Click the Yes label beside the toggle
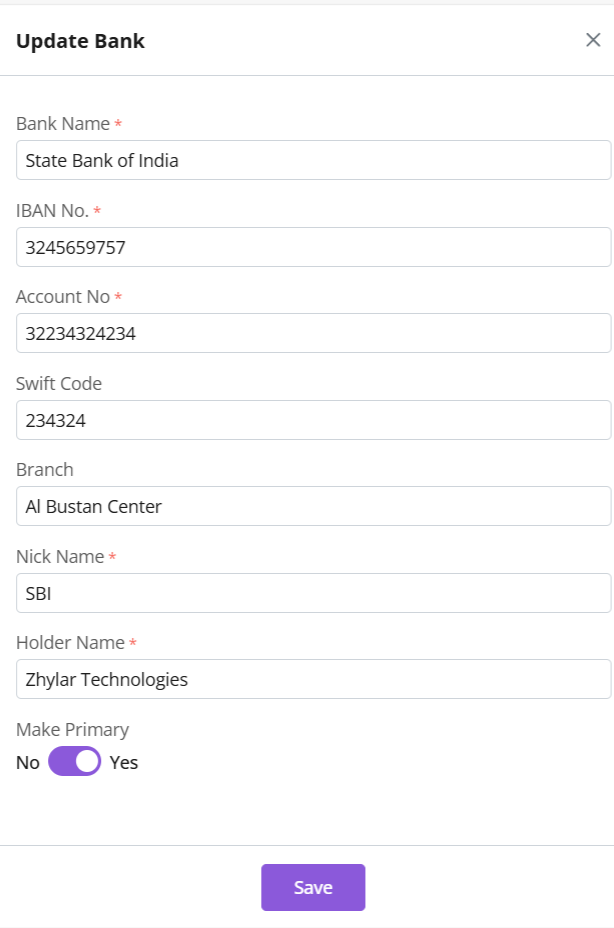614x928 pixels. pos(124,763)
